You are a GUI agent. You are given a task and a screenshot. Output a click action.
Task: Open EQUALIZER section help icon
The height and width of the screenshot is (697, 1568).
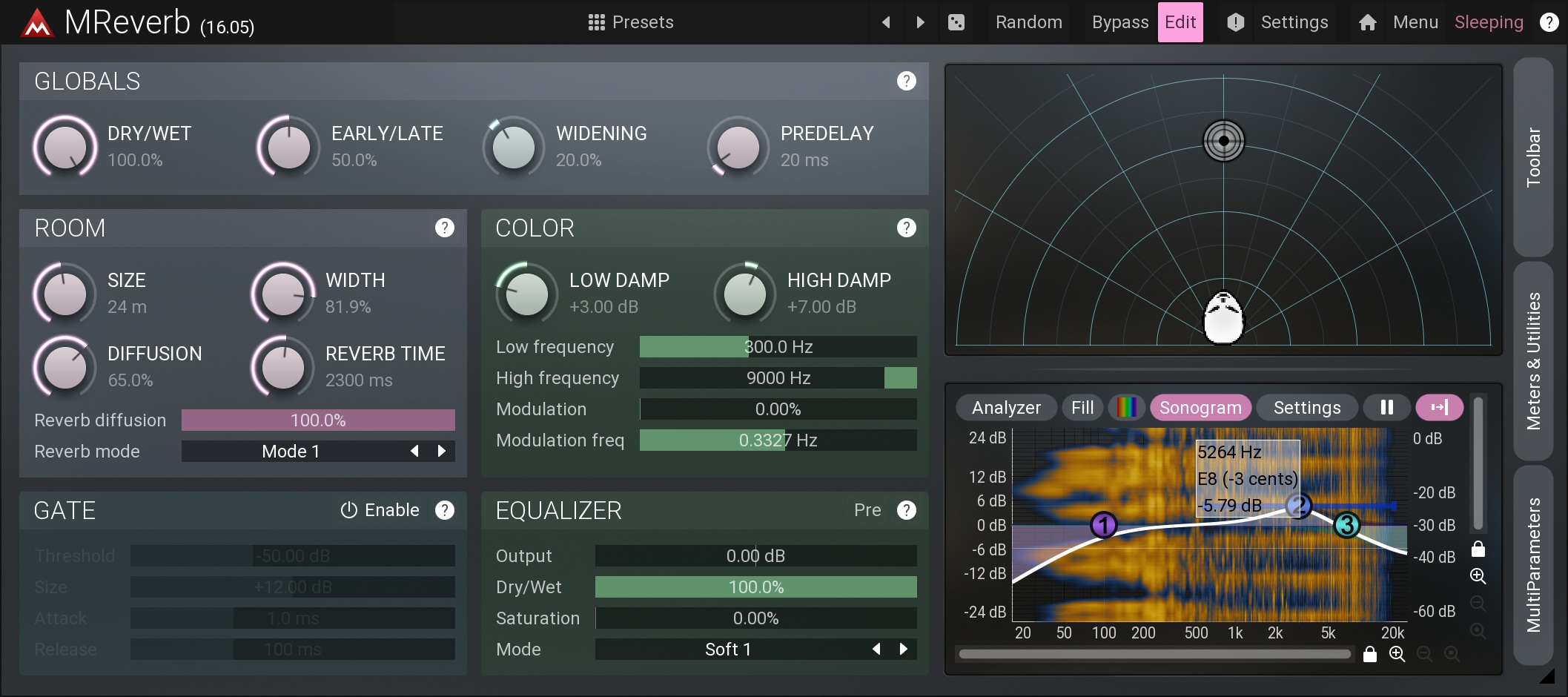pyautogui.click(x=906, y=510)
